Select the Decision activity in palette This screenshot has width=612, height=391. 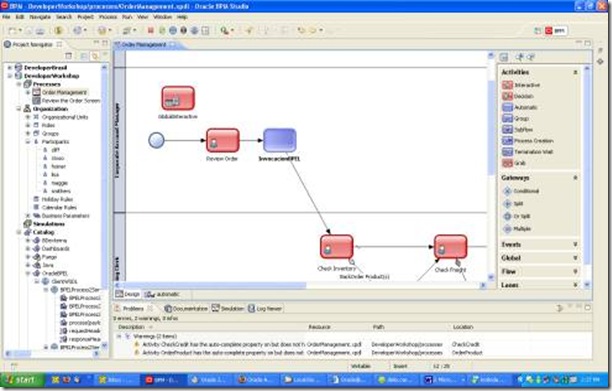[518, 96]
